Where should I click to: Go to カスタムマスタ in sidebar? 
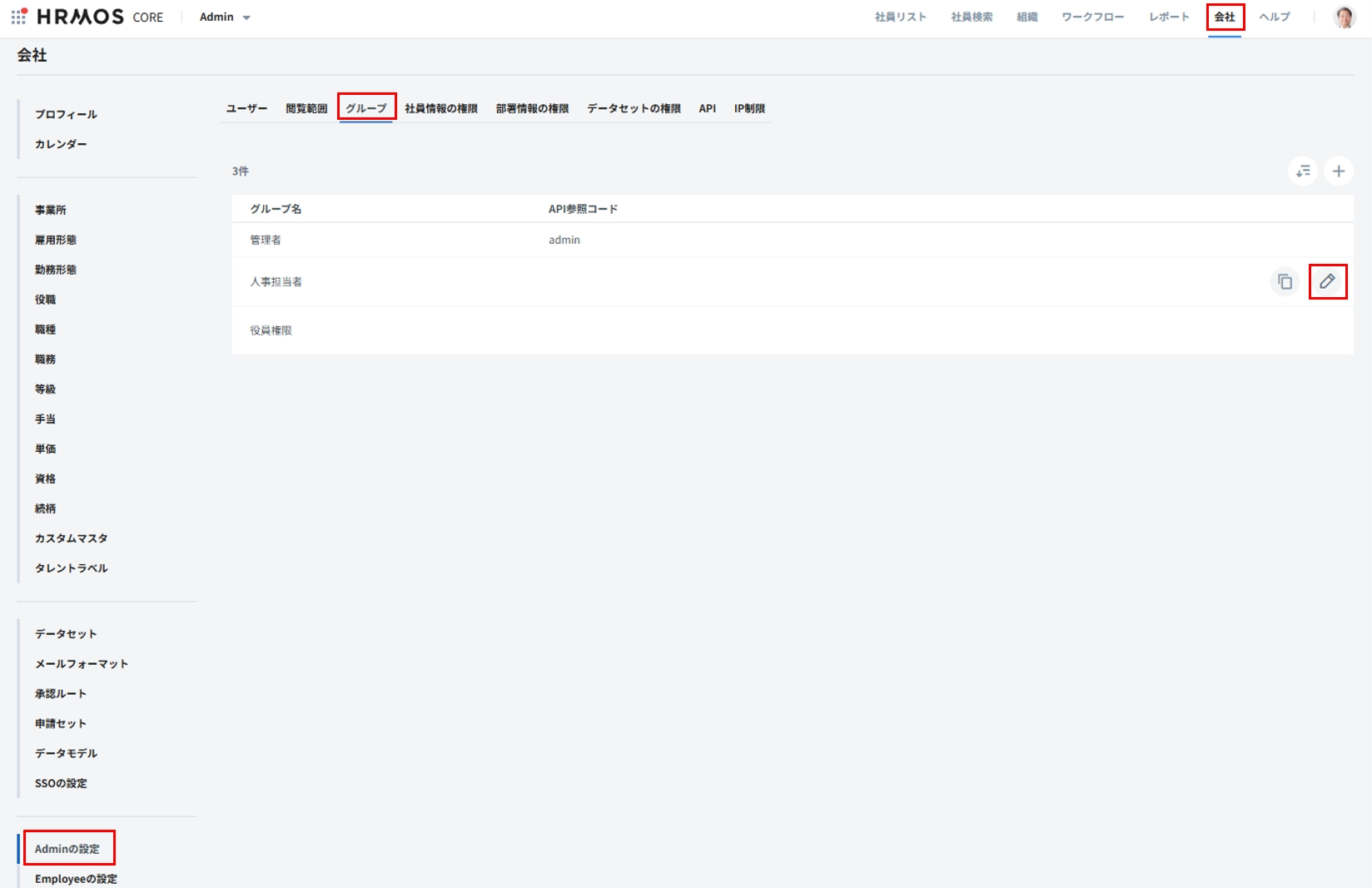coord(72,538)
